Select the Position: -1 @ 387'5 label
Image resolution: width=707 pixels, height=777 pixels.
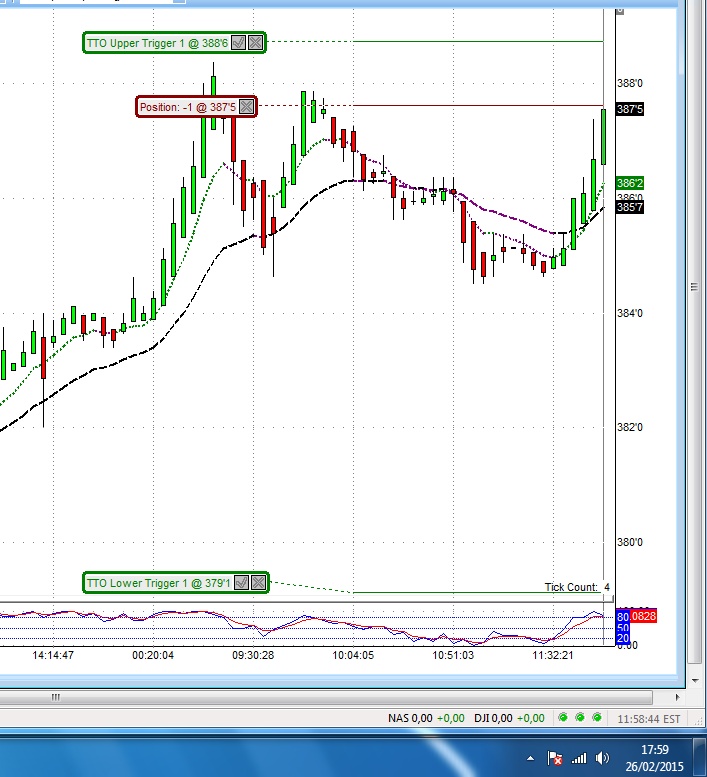[187, 107]
